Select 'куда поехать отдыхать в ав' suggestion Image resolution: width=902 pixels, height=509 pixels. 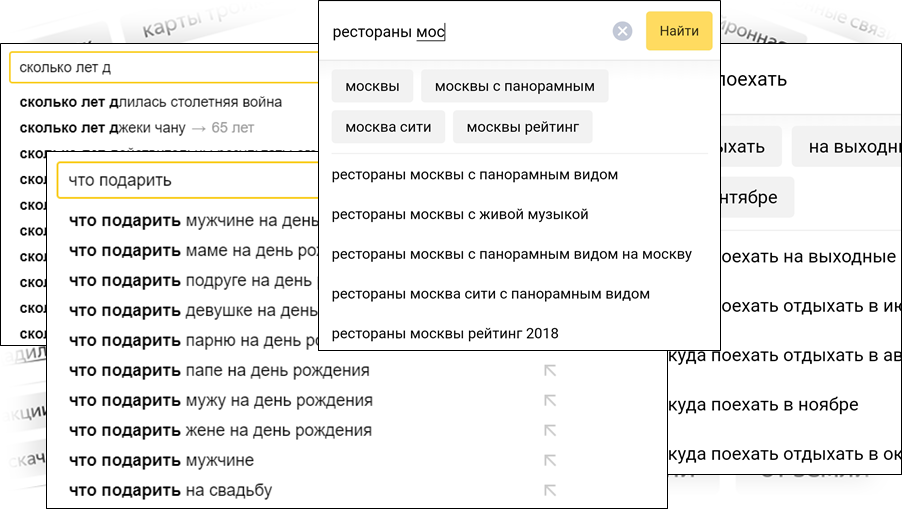click(785, 355)
